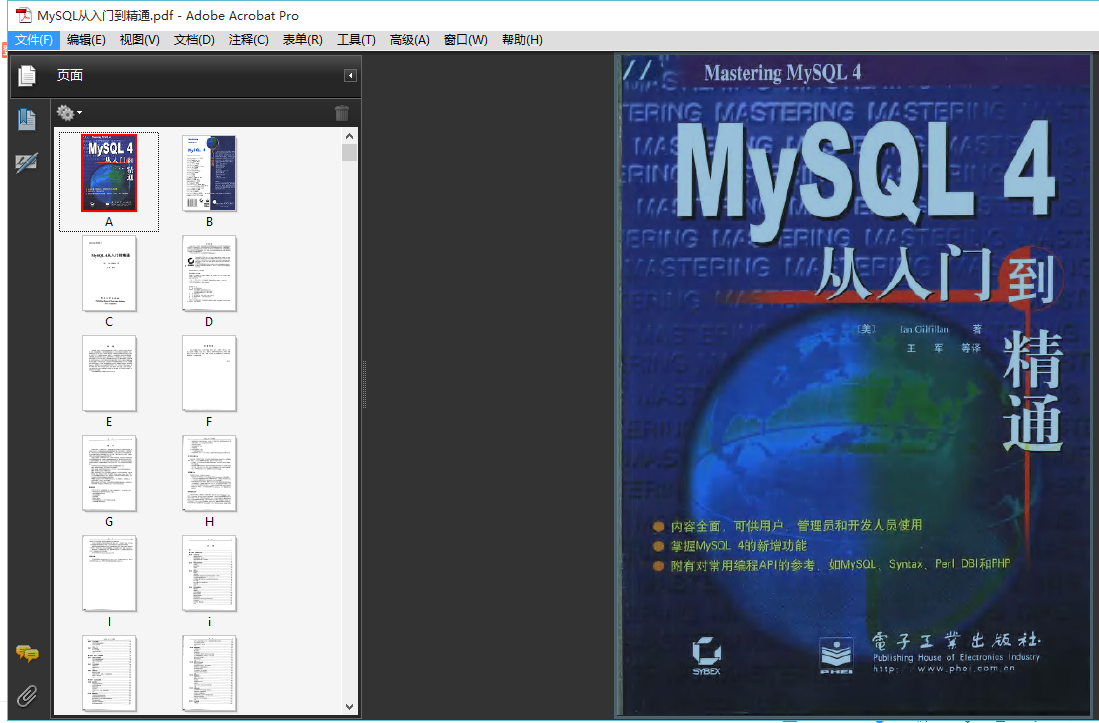
Task: Select page thumbnail labeled lowercase i
Action: click(209, 574)
